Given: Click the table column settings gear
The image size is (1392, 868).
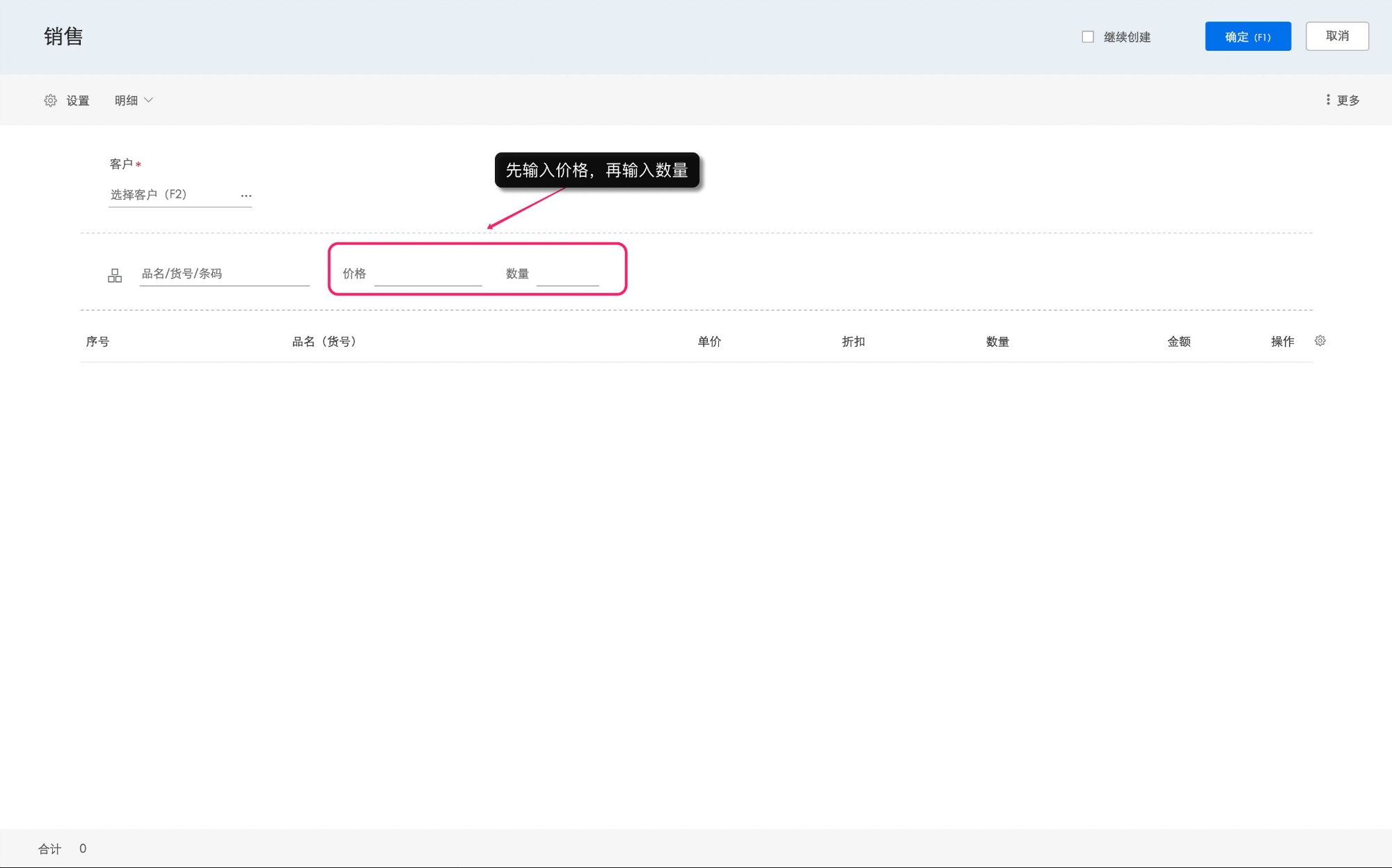Looking at the screenshot, I should 1320,340.
